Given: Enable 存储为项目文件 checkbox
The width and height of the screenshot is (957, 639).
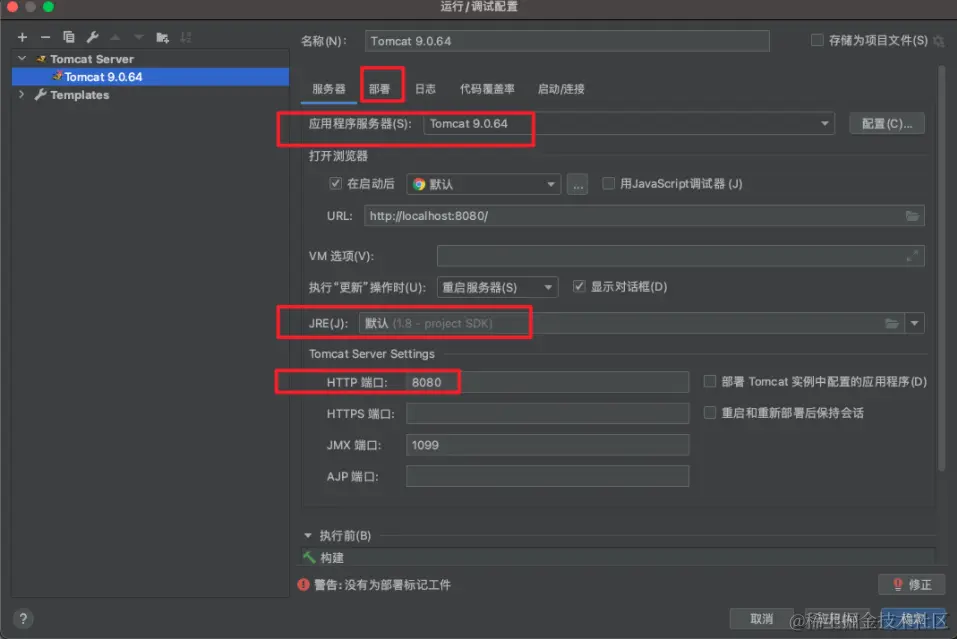Looking at the screenshot, I should point(817,40).
